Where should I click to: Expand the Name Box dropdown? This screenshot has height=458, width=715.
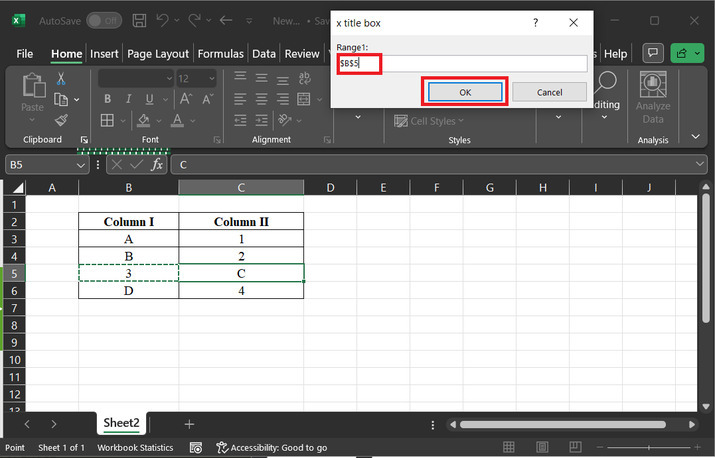82,164
